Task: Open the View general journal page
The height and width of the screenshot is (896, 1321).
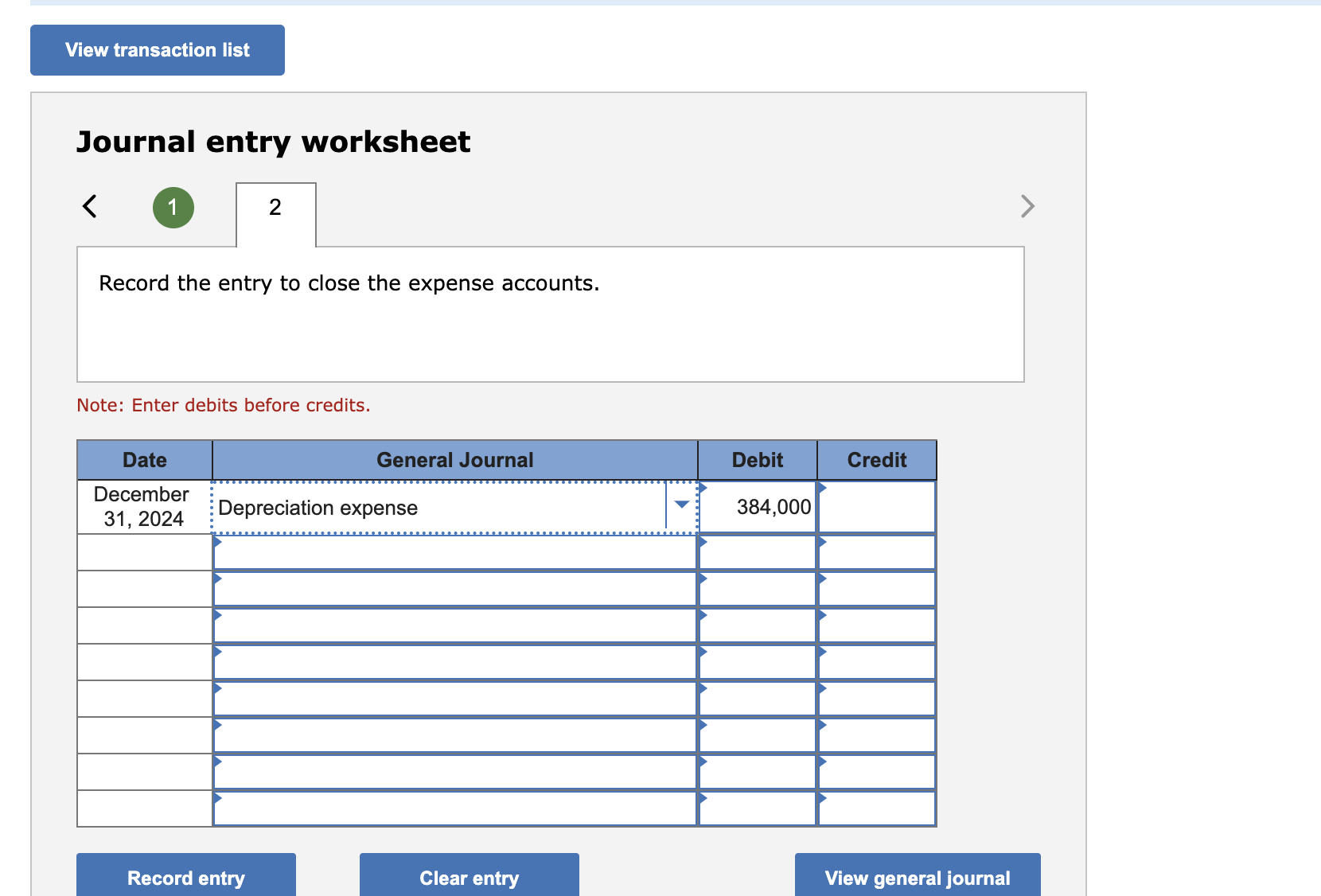Action: coord(917,878)
